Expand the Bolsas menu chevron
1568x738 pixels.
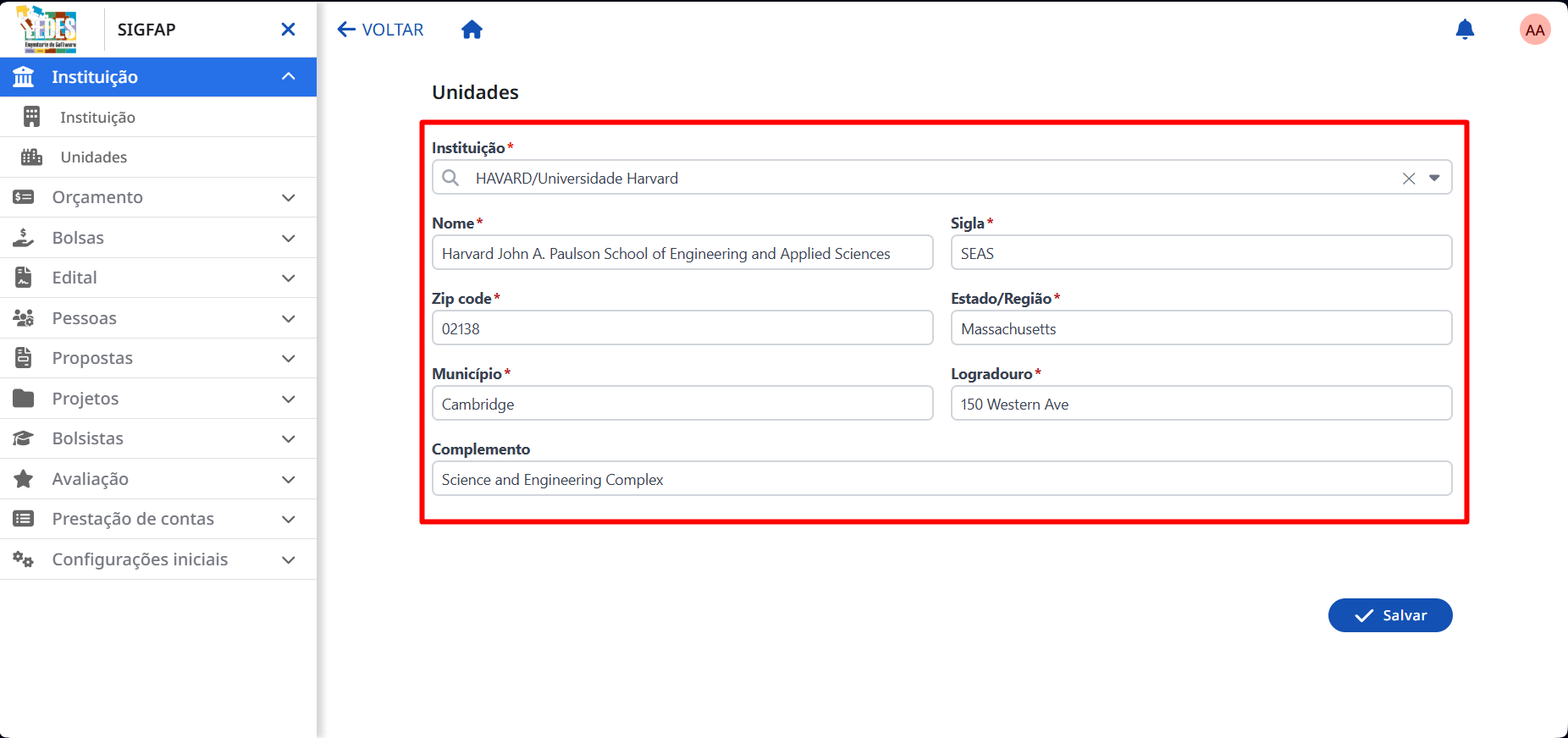(288, 238)
